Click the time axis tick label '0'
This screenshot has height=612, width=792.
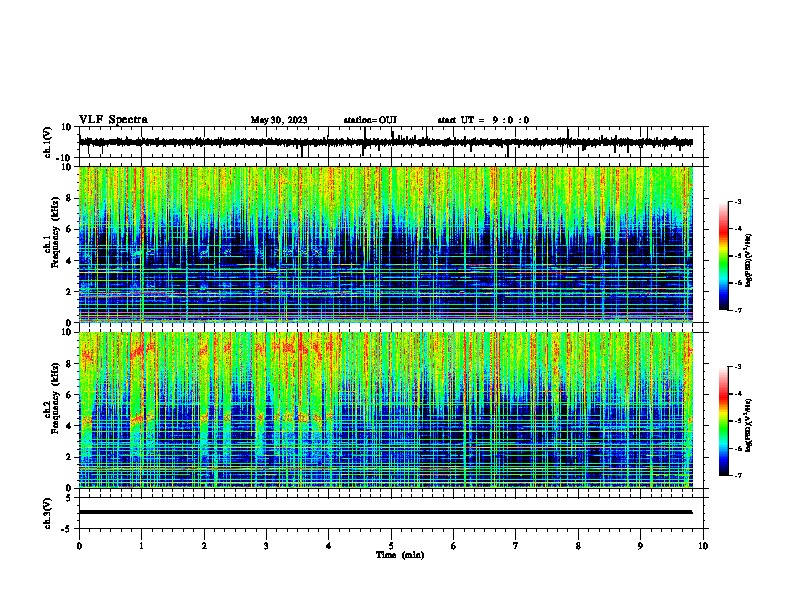(79, 546)
